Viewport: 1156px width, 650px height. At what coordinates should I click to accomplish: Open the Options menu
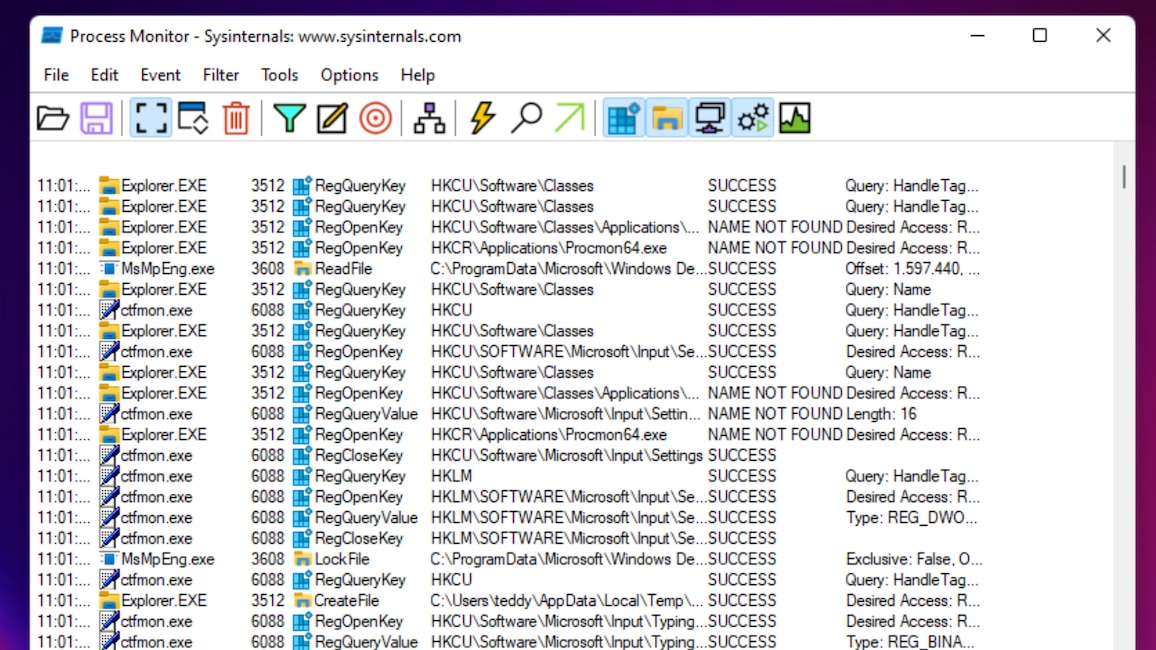(x=349, y=75)
